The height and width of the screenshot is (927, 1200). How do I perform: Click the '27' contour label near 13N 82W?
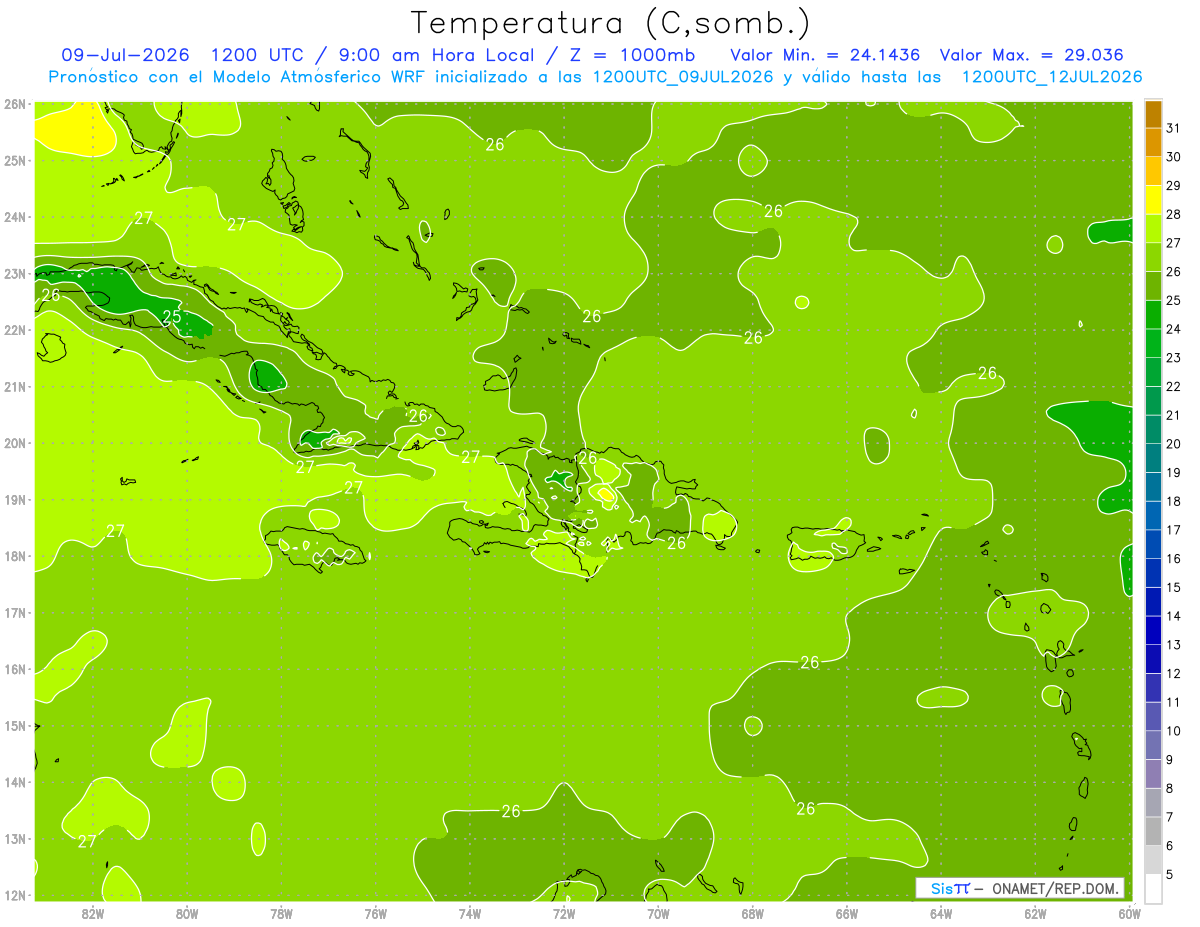tap(87, 842)
